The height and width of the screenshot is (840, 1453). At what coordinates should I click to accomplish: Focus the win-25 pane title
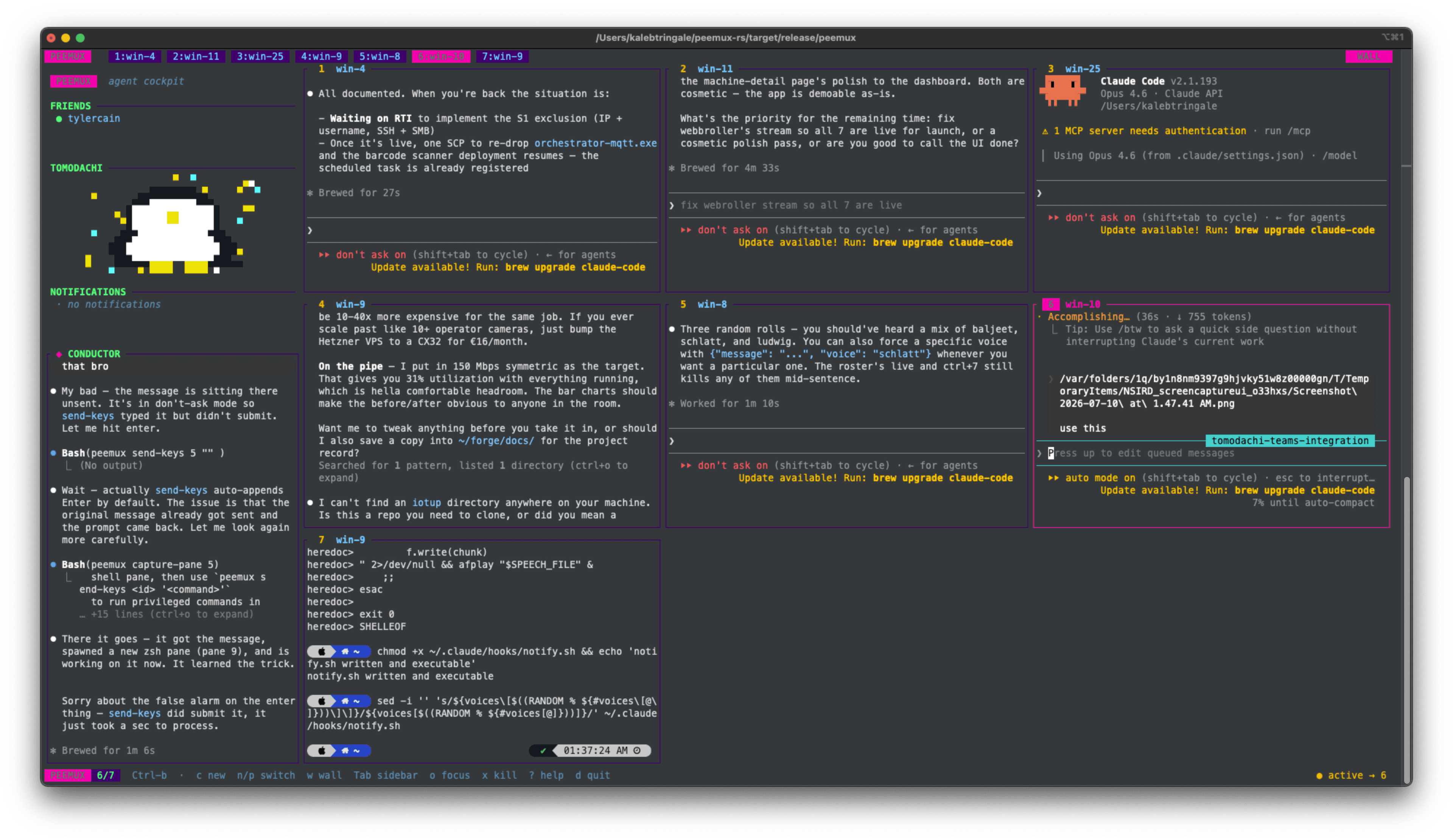click(1082, 68)
